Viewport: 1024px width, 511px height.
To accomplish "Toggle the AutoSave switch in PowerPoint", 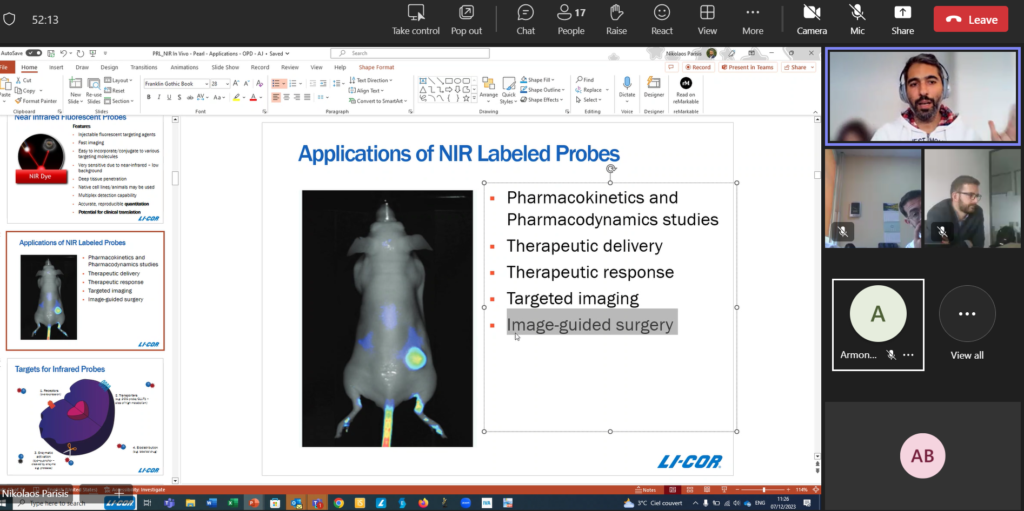I will [33, 54].
